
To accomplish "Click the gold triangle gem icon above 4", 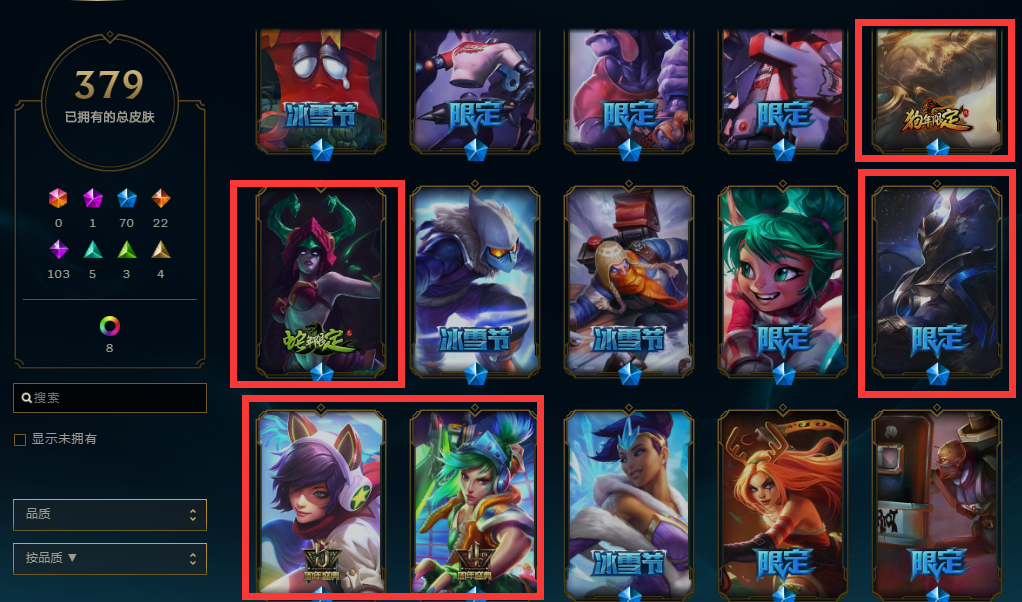I will pyautogui.click(x=160, y=250).
